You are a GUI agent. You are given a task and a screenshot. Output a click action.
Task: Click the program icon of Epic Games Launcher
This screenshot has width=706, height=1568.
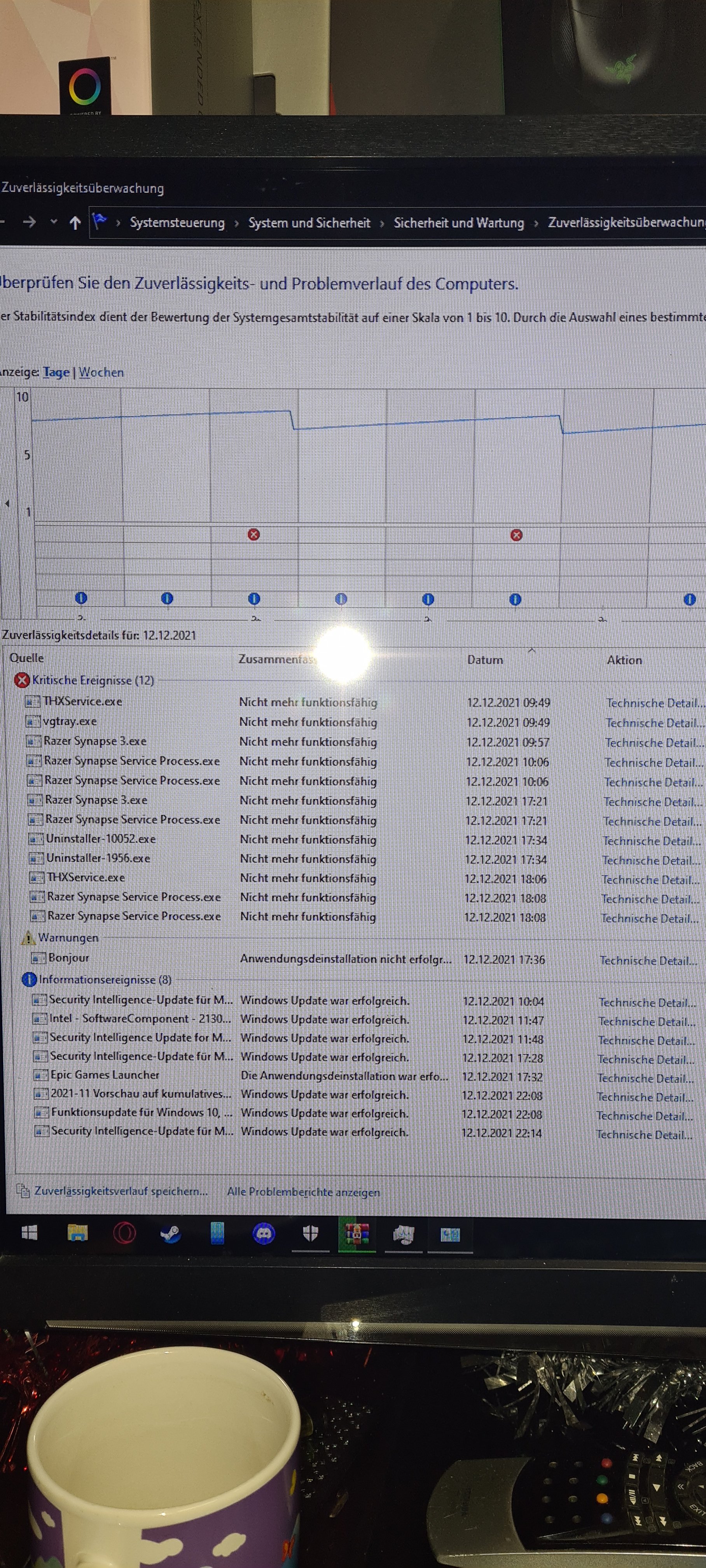(x=41, y=1075)
